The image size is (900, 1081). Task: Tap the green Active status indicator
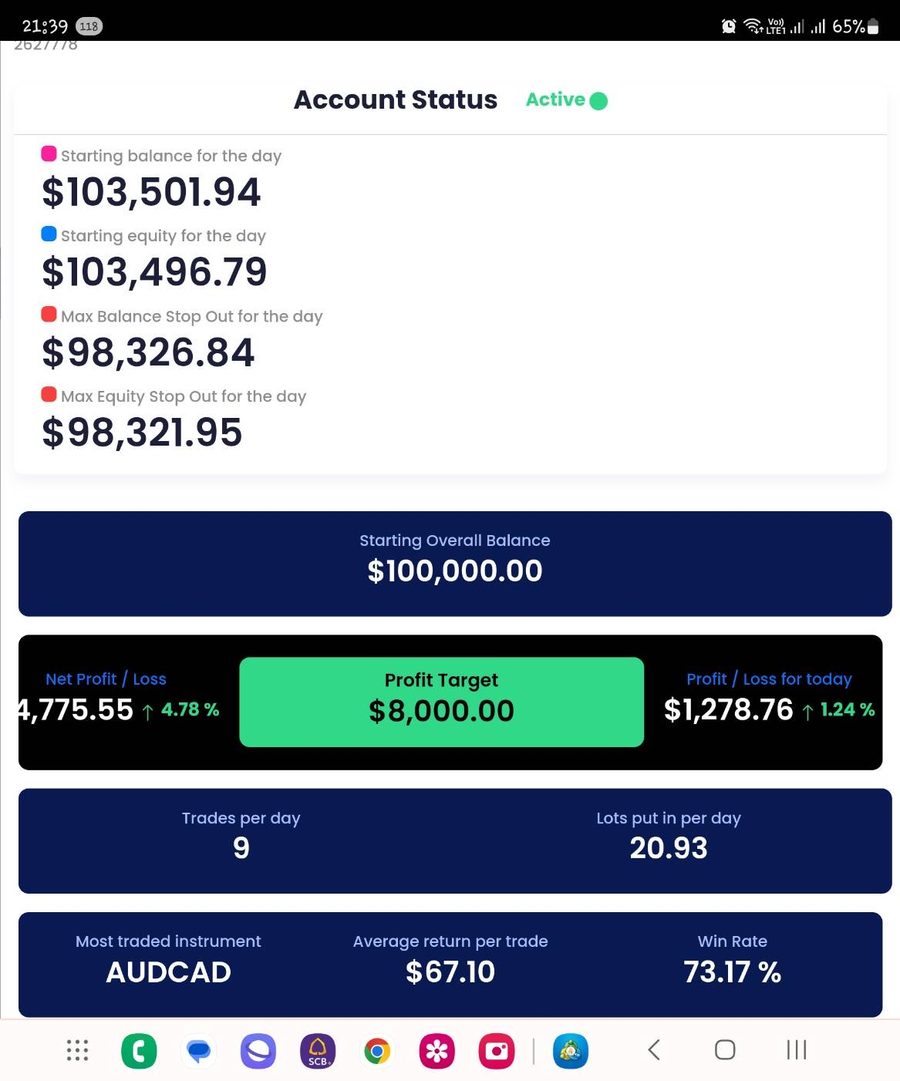tap(566, 100)
